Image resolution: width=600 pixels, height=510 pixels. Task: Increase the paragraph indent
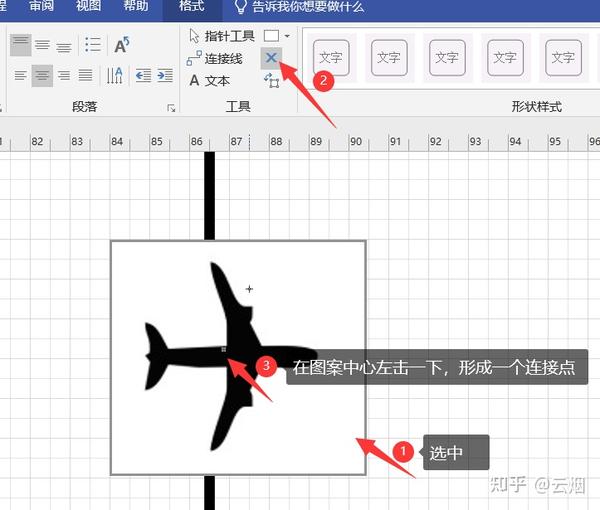point(165,75)
